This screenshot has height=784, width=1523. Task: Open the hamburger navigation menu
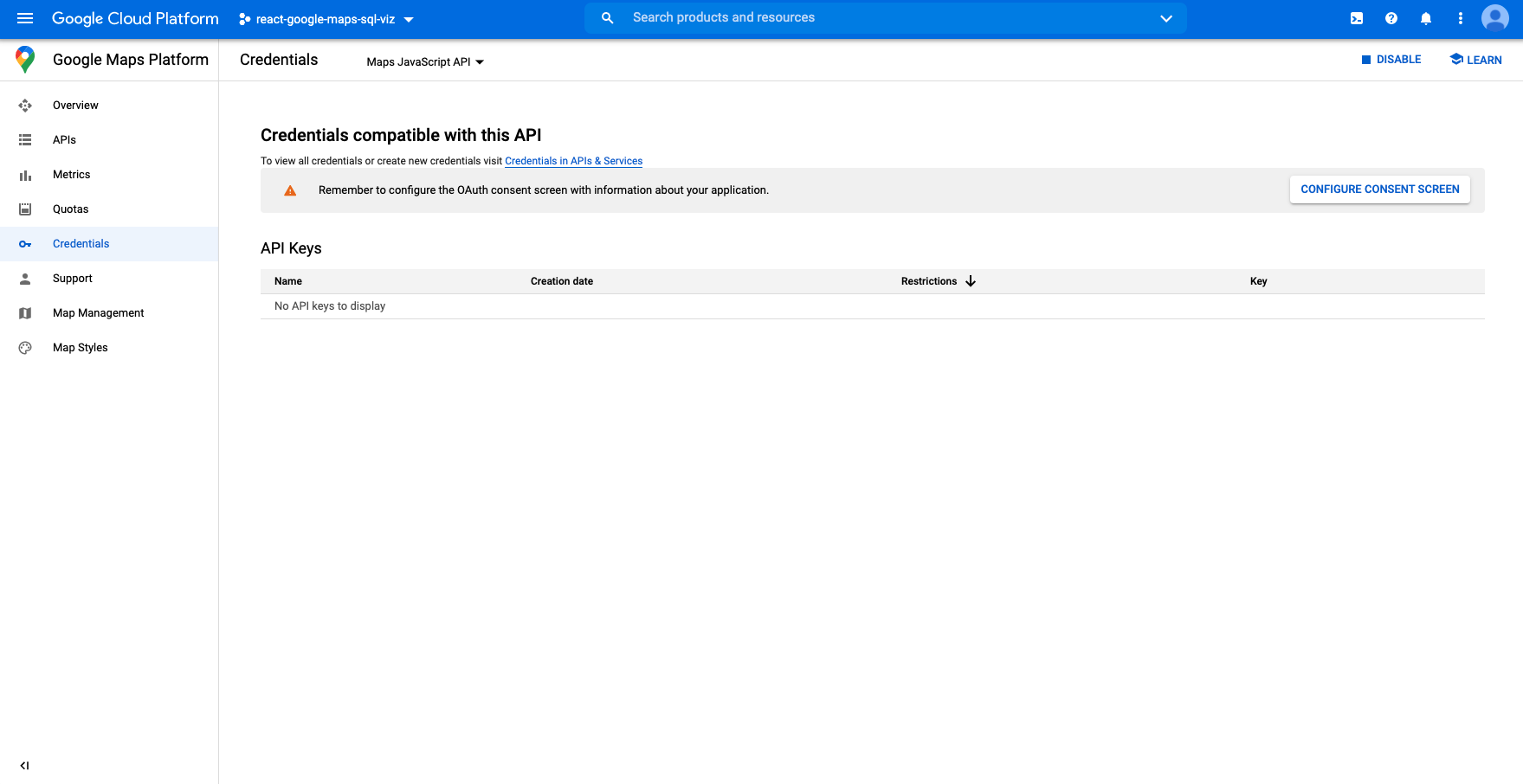point(25,18)
